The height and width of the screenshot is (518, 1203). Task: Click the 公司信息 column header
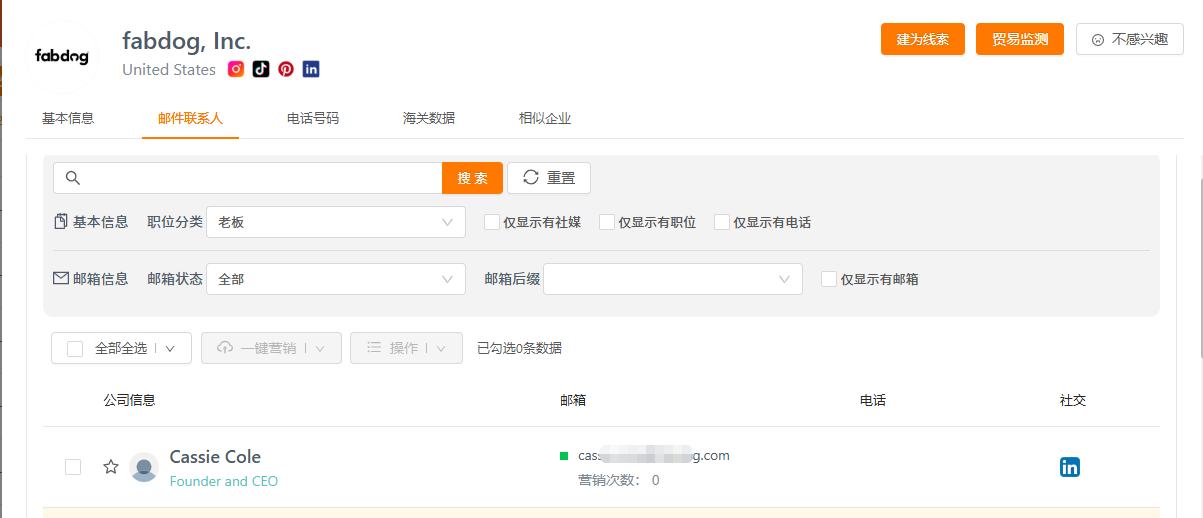pyautogui.click(x=130, y=400)
